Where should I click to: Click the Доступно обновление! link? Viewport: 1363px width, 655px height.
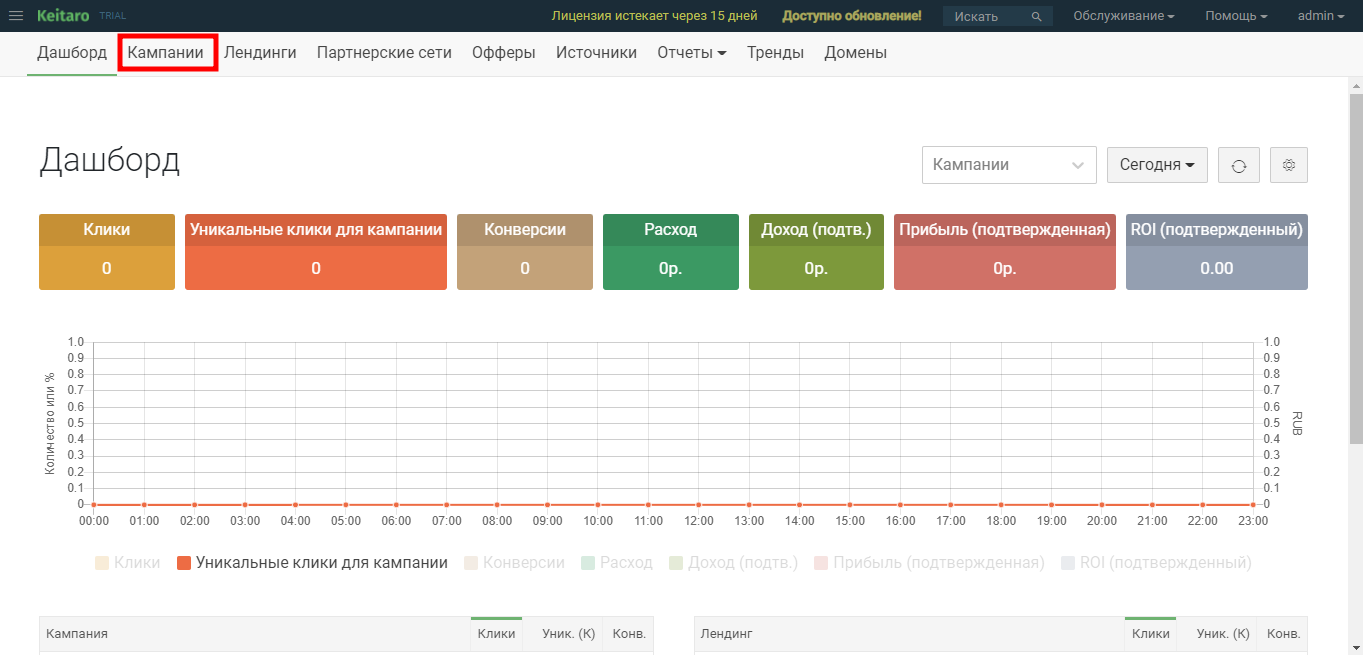tap(851, 16)
